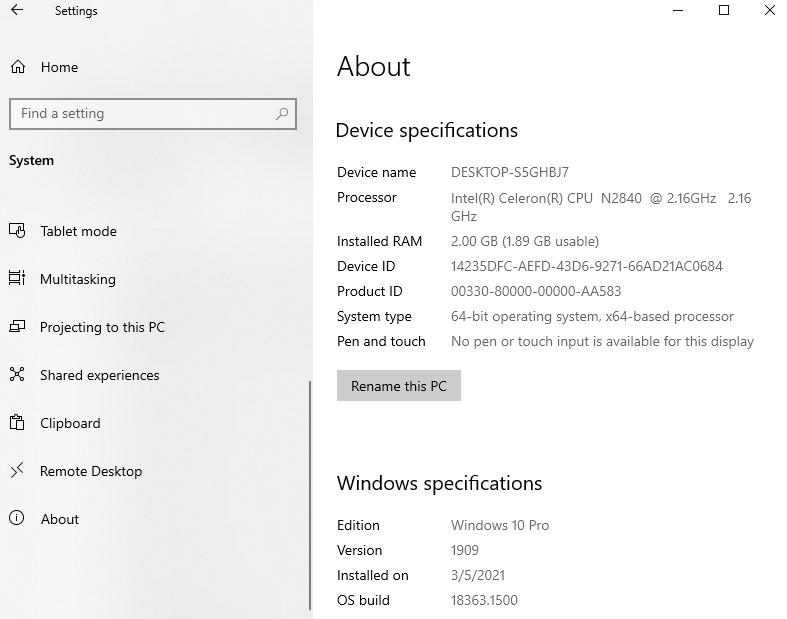Click the magnifier icon in search box
Screen dimensions: 787x619
283,114
